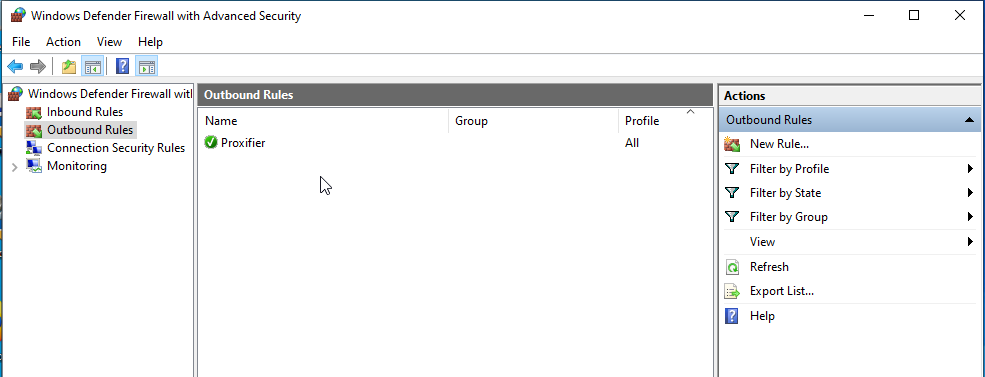Open the Action menu

[x=63, y=42]
